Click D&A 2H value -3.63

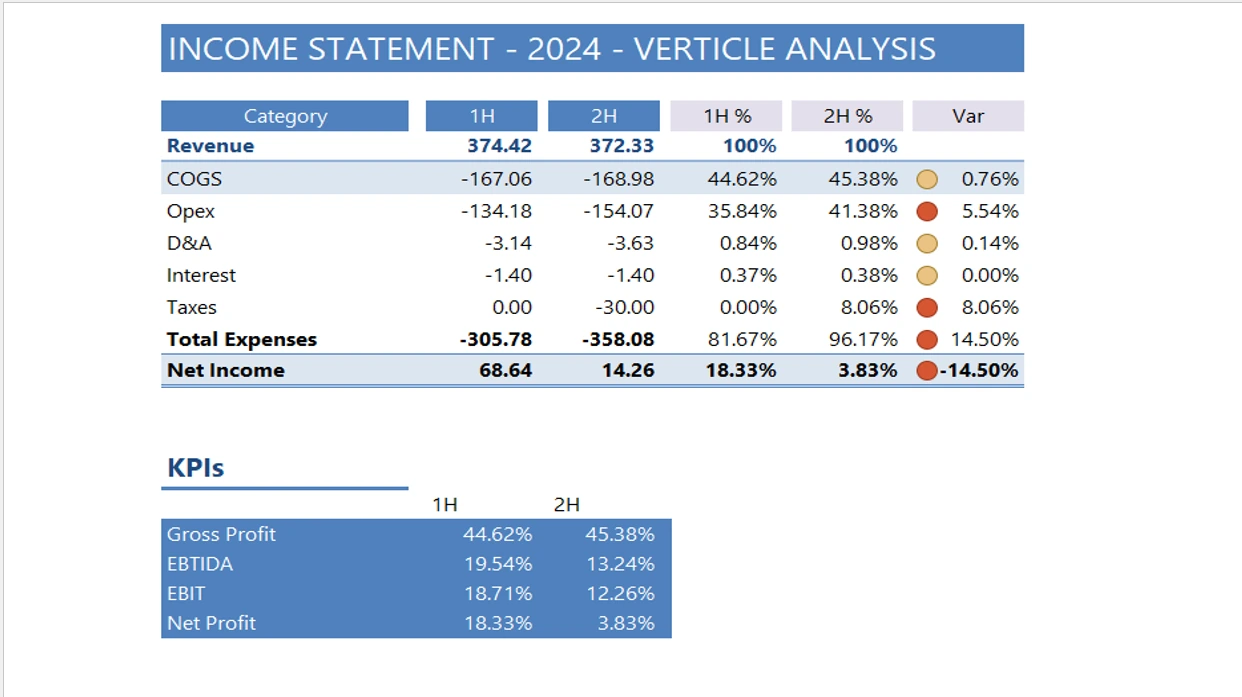631,244
